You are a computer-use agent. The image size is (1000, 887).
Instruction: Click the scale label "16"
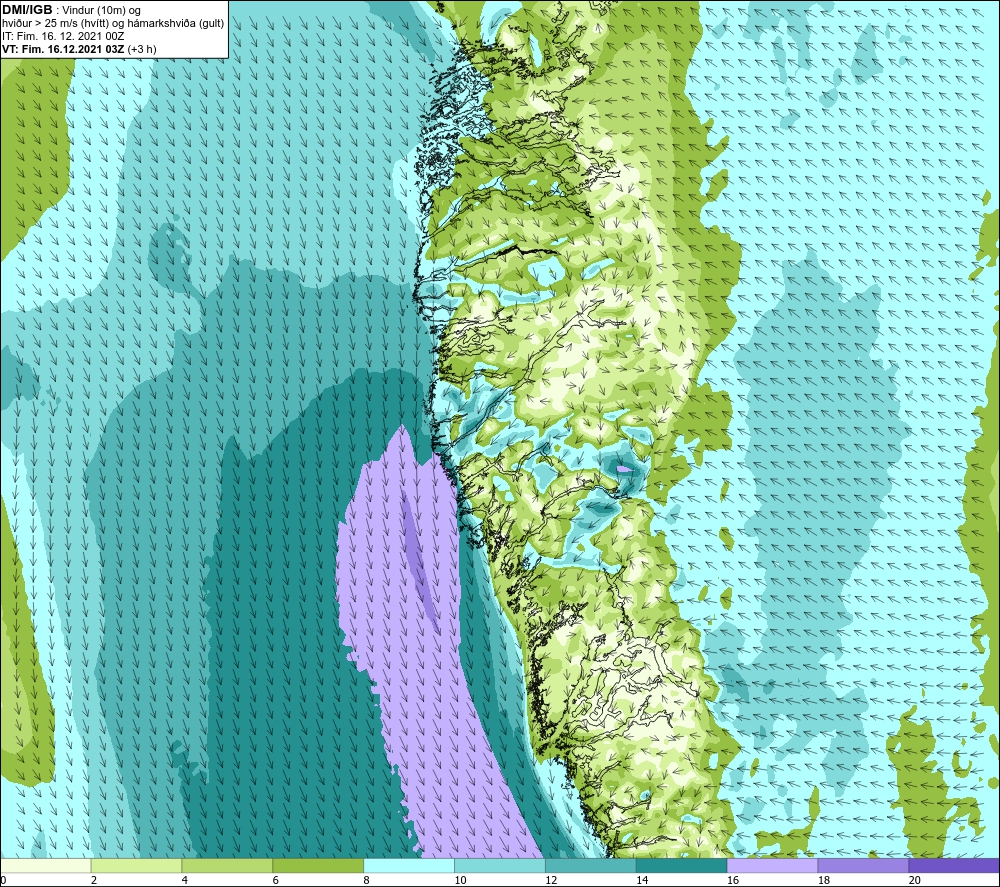[733, 880]
